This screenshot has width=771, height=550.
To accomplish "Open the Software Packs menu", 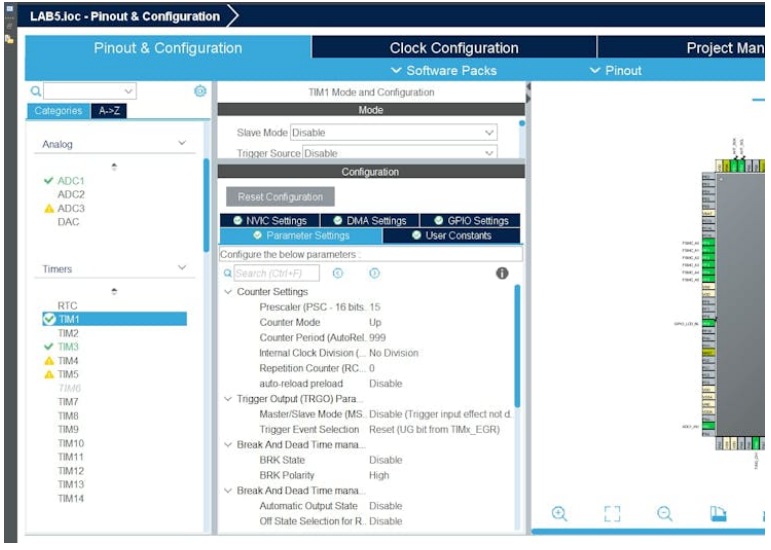I will tap(443, 71).
